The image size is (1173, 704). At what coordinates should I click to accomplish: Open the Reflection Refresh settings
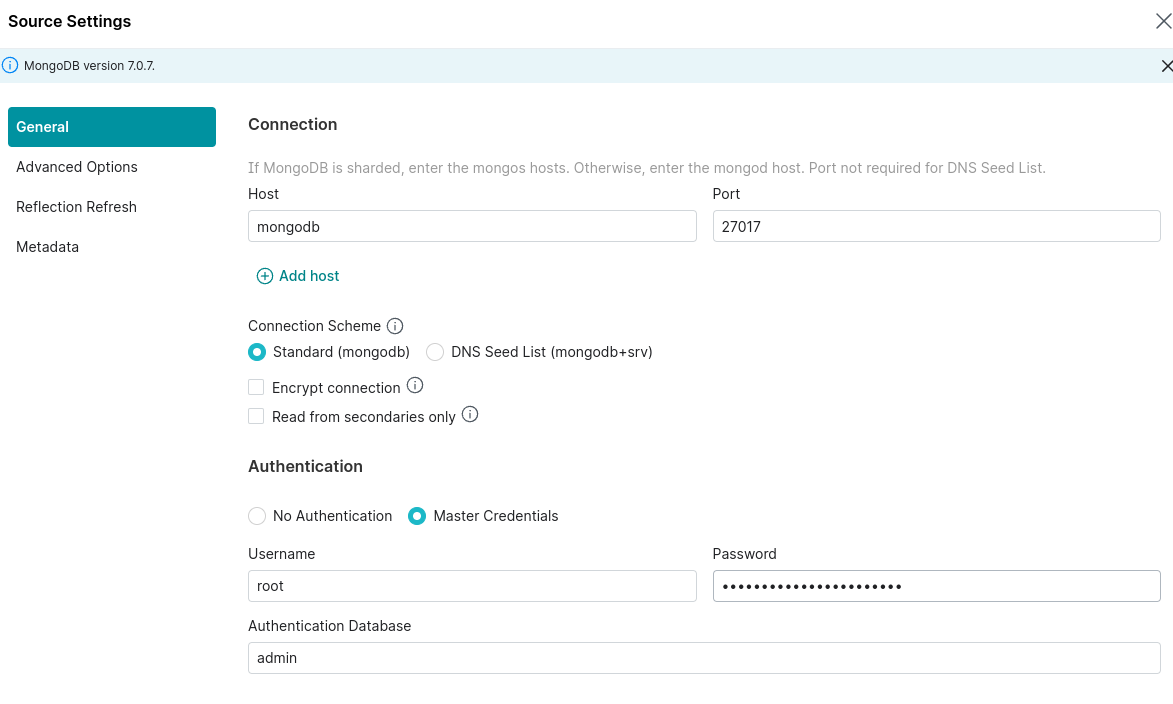coord(77,207)
